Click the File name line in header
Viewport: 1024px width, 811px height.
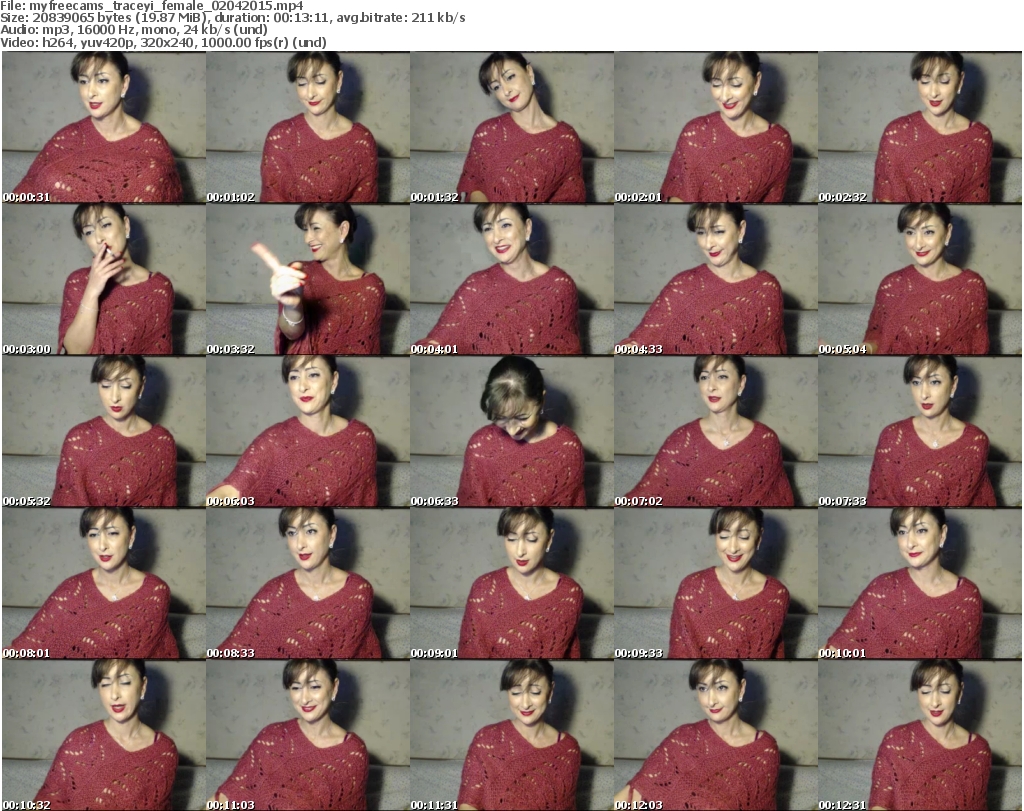tap(152, 6)
